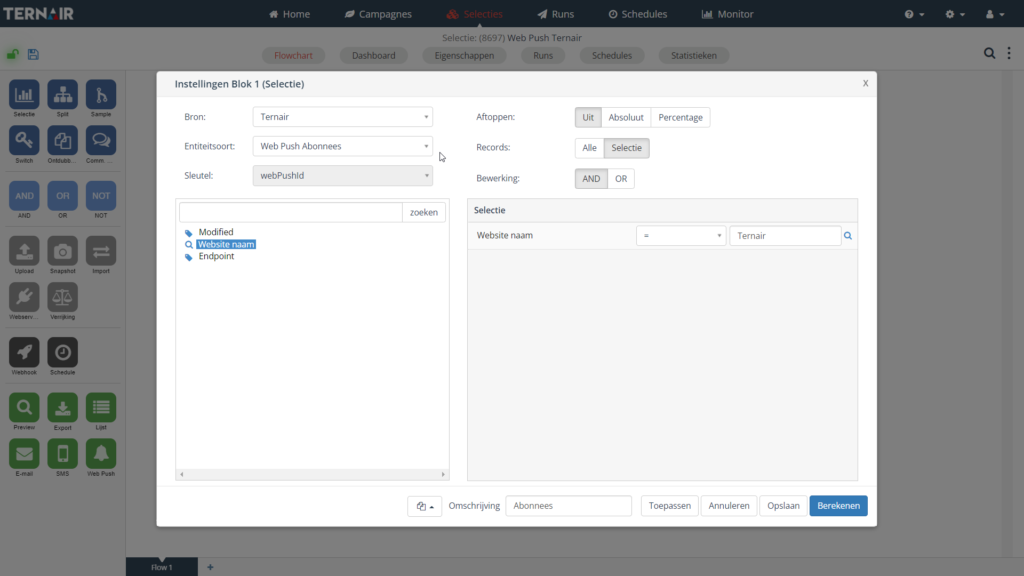Set Aftoppen to Percentage
The width and height of the screenshot is (1024, 576).
[680, 118]
